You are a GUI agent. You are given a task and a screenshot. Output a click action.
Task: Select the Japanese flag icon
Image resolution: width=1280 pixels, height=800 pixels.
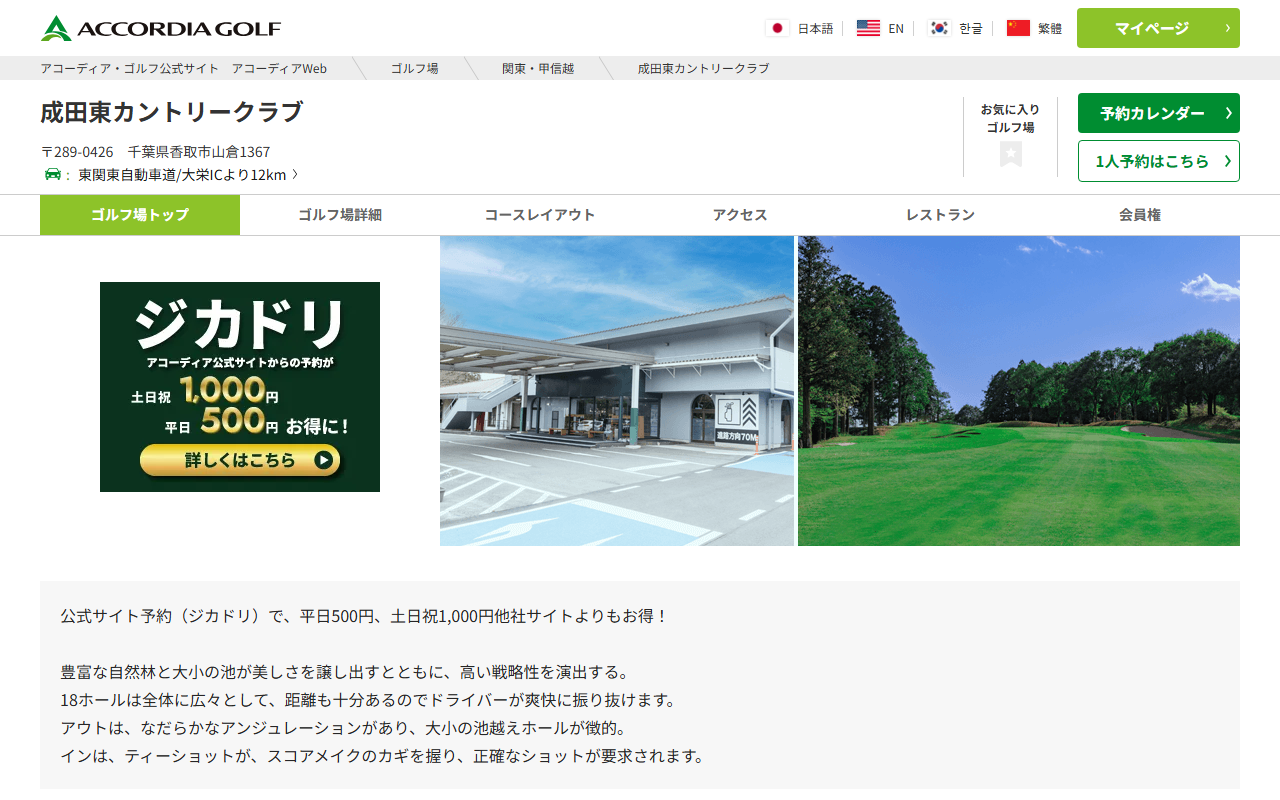(778, 28)
